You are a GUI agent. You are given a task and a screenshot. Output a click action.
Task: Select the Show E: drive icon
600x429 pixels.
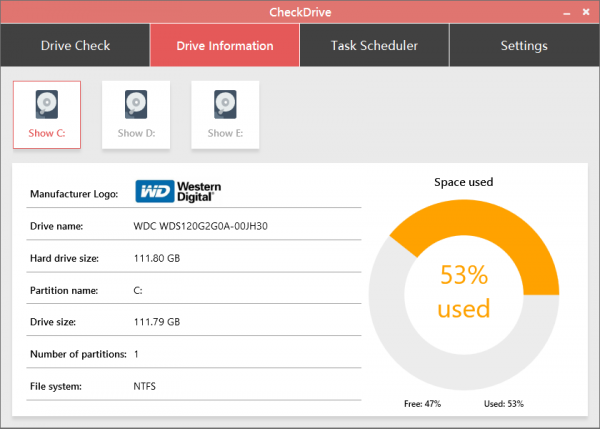pos(225,115)
